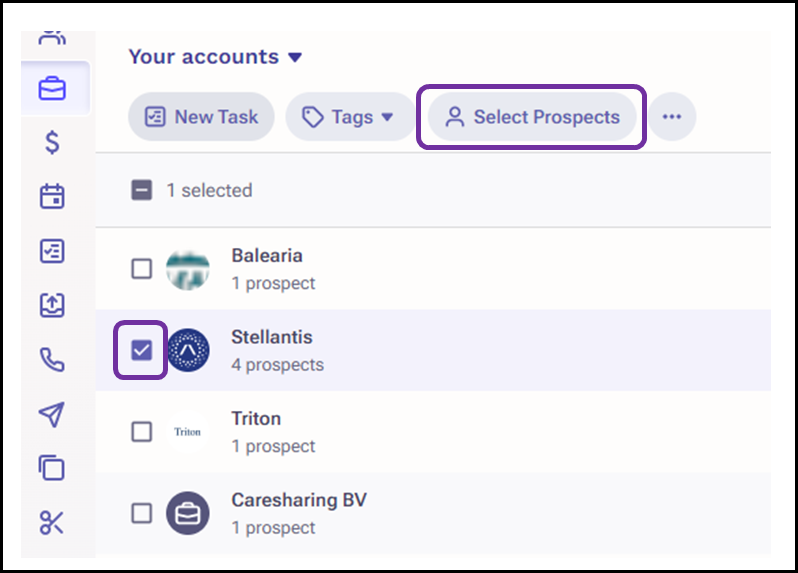The width and height of the screenshot is (798, 573).
Task: Open the paper plane send icon
Action: (52, 414)
